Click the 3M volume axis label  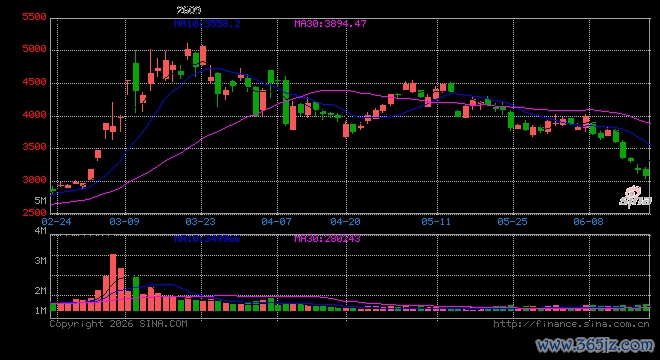40,261
